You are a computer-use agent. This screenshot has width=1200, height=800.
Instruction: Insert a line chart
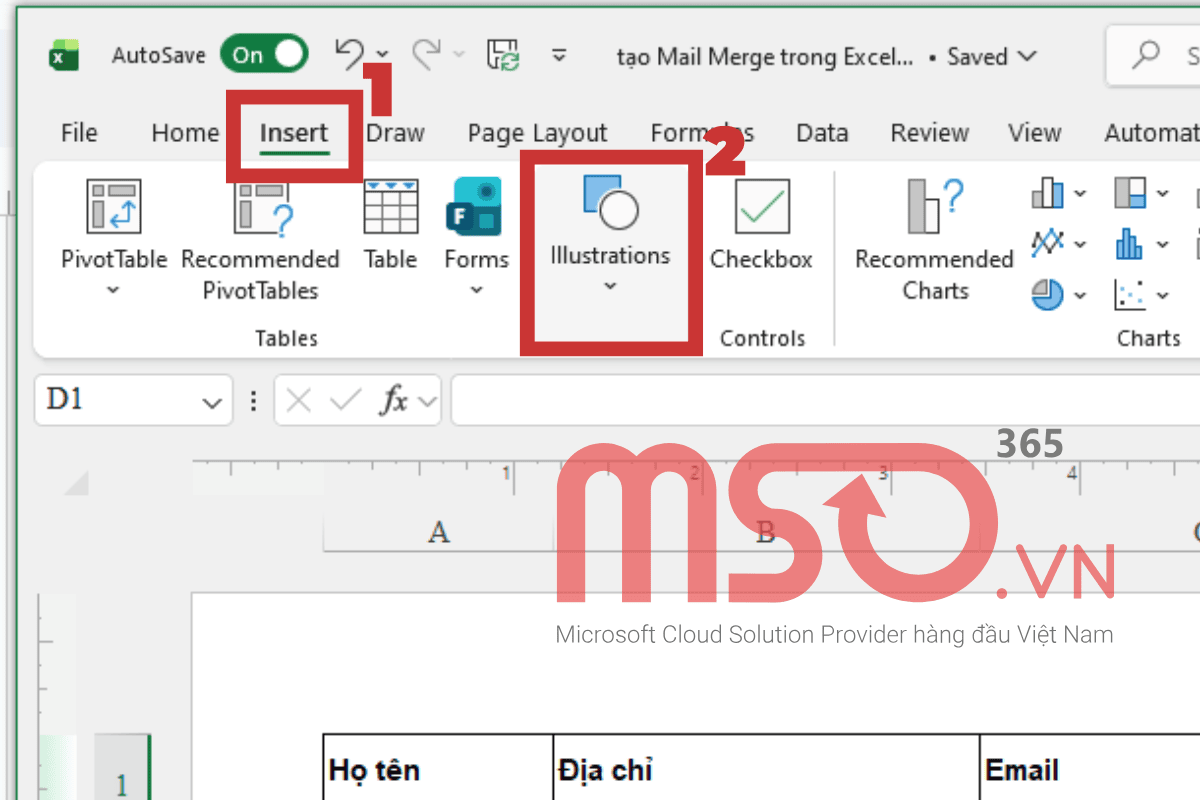pos(1047,243)
